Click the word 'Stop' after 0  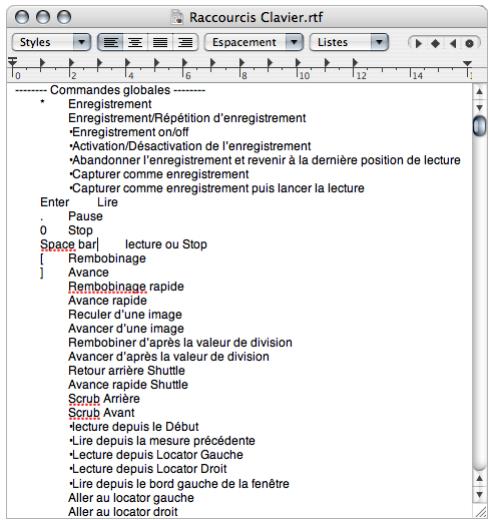(80, 230)
